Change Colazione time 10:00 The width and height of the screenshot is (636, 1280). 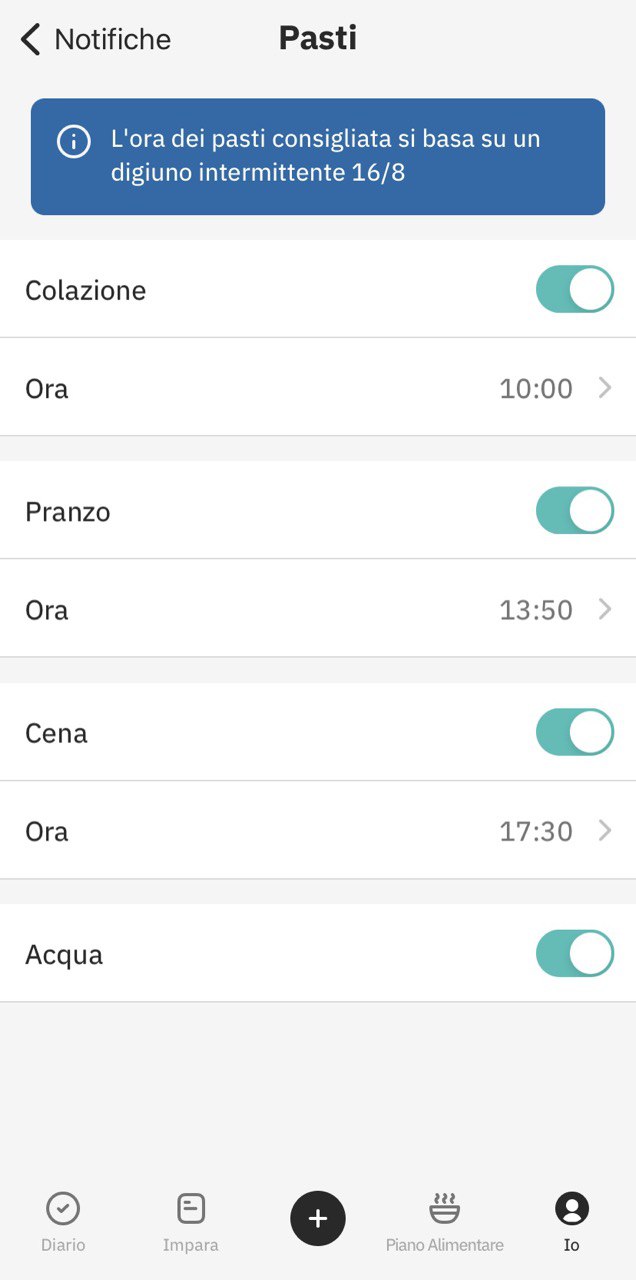[x=536, y=388]
